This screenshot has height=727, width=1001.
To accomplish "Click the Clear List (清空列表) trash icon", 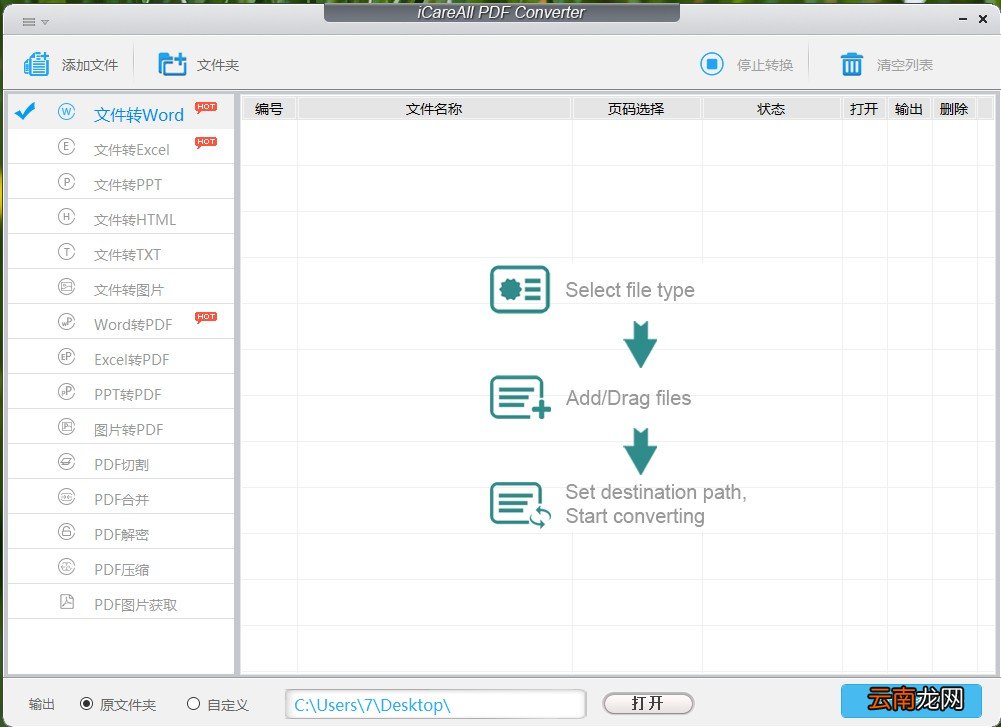I will (x=852, y=64).
